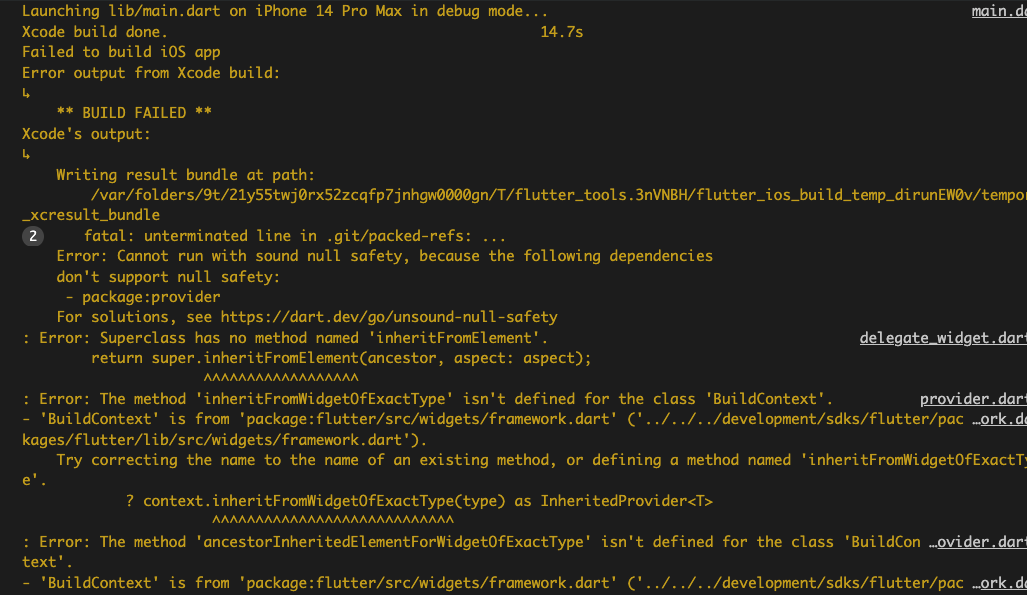Follow the dart.dev unsound-null-safety URL
Screen dimensions: 1027x595
tap(389, 317)
